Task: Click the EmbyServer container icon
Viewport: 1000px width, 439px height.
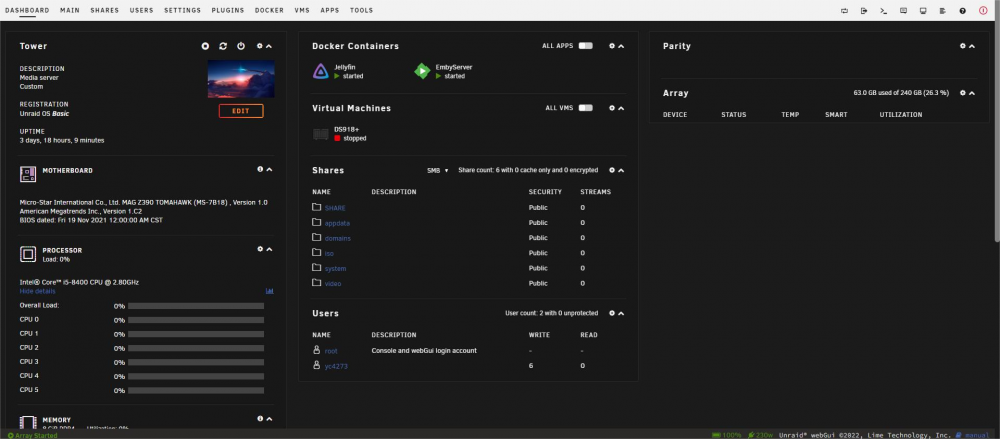Action: [422, 71]
